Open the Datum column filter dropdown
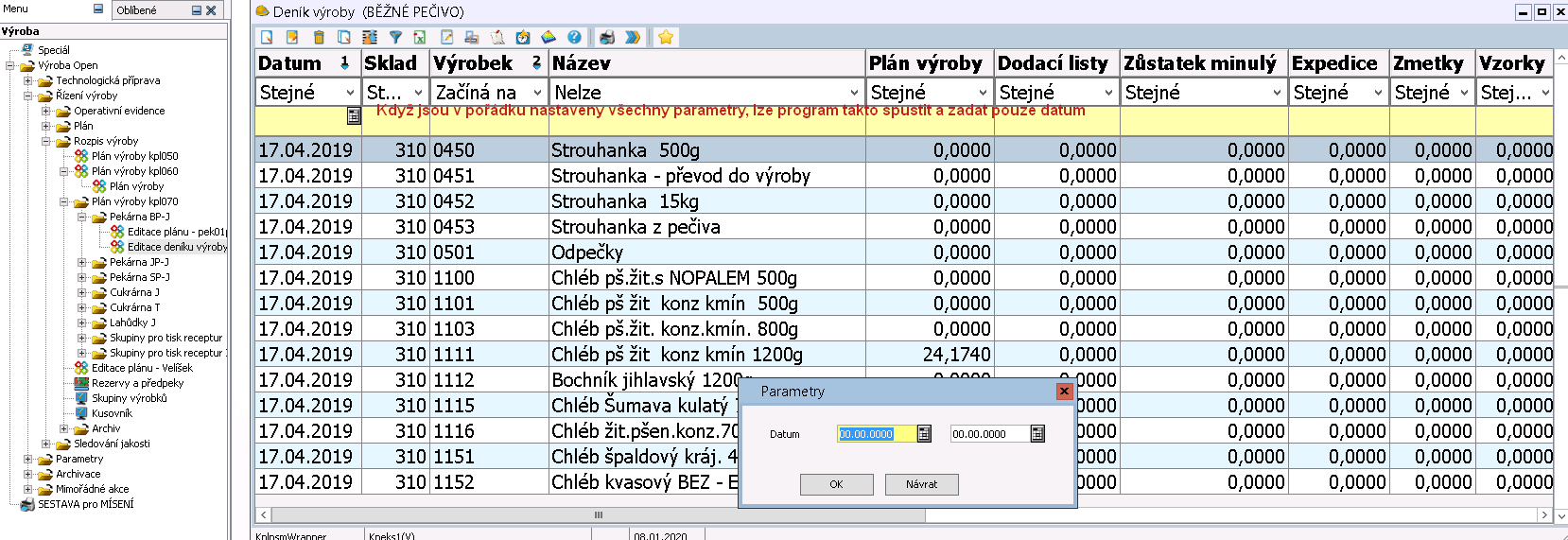1568x540 pixels. [350, 93]
